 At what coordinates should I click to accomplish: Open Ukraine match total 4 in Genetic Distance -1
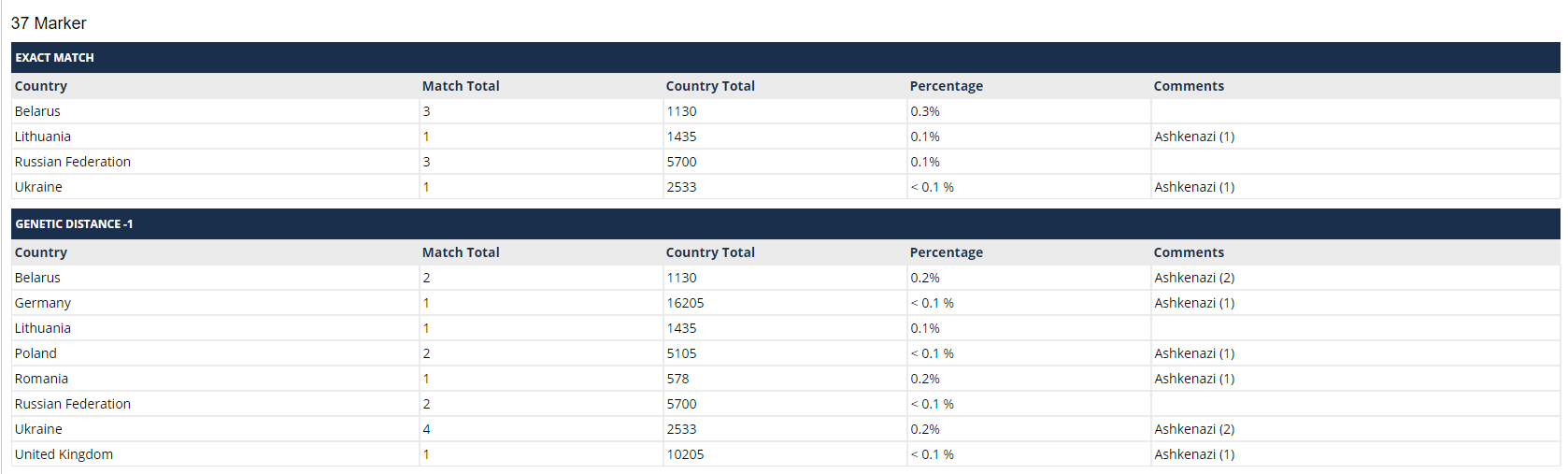click(426, 429)
